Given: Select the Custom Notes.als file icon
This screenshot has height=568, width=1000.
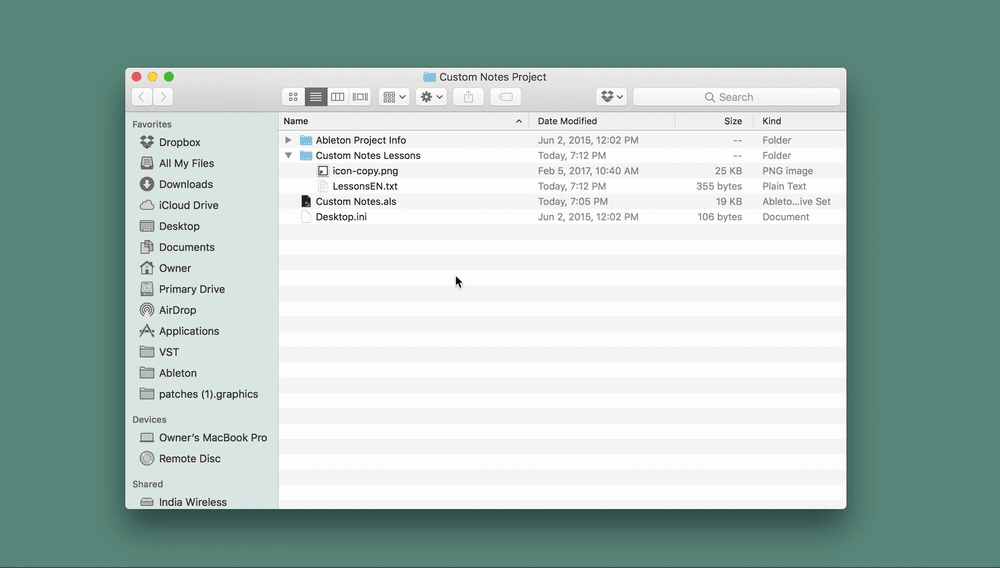Looking at the screenshot, I should coord(306,201).
